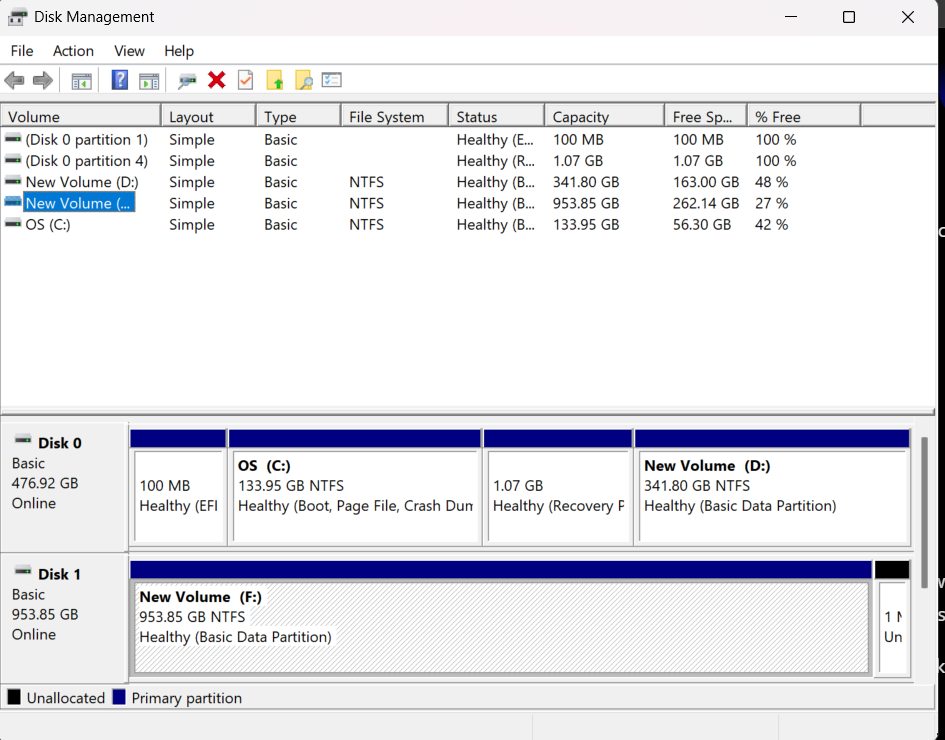Click the Disk 0 label panel
The height and width of the screenshot is (740, 945).
(x=64, y=486)
